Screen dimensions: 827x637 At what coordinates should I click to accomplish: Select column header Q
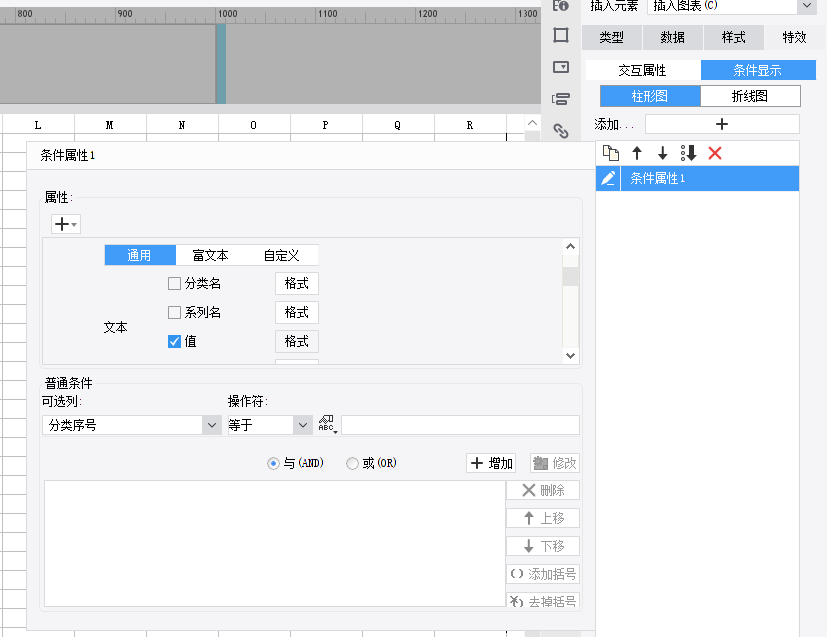point(398,125)
